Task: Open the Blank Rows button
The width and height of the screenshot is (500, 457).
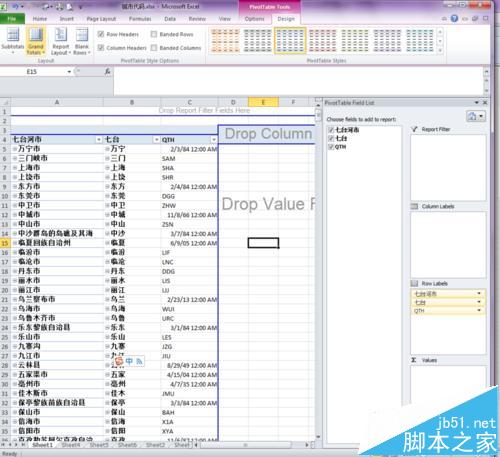Action: (82, 41)
